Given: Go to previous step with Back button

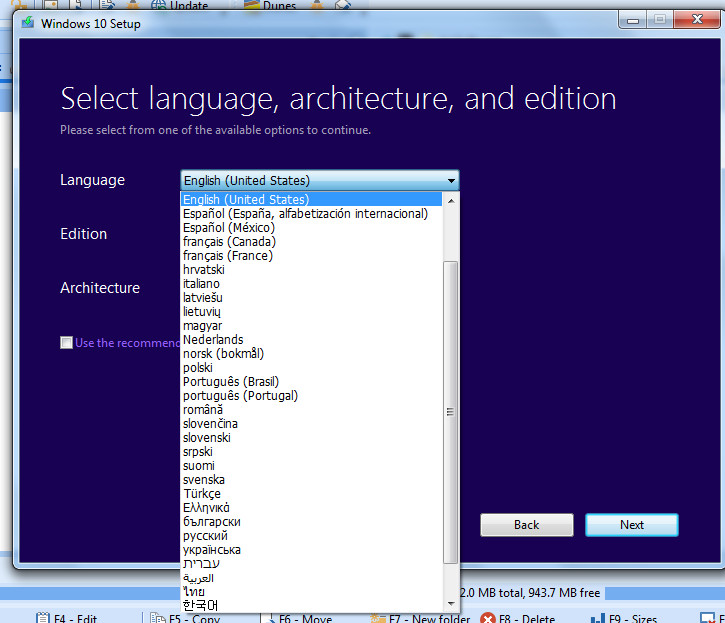Looking at the screenshot, I should (526, 525).
